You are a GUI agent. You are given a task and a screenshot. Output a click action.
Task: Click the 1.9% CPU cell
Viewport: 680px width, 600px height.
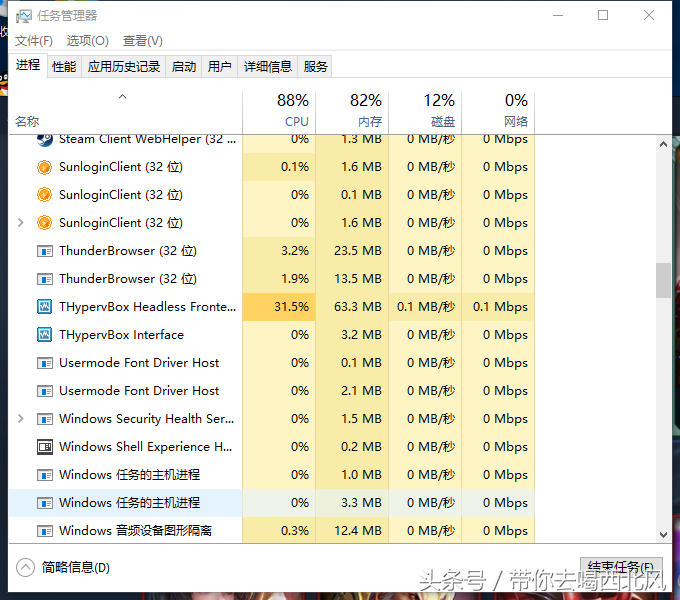coord(279,279)
